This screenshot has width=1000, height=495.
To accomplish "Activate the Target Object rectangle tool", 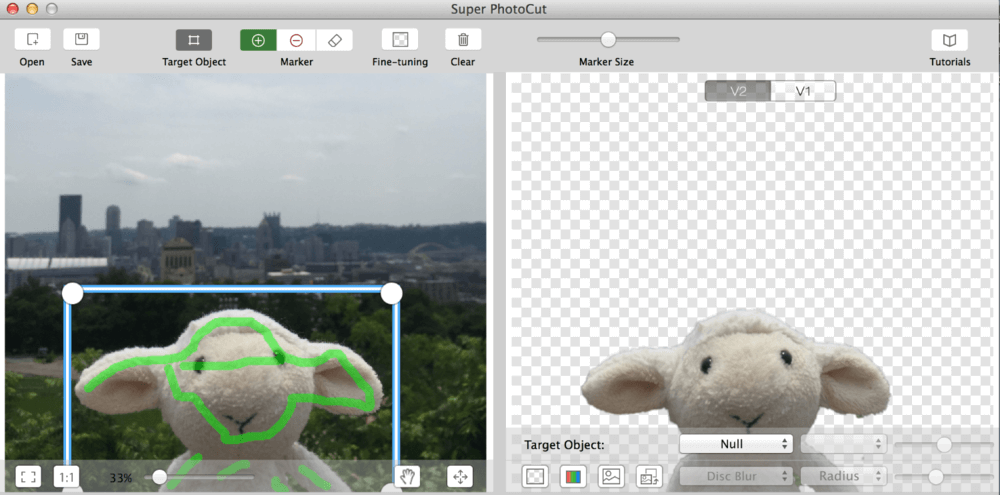I will [x=194, y=40].
